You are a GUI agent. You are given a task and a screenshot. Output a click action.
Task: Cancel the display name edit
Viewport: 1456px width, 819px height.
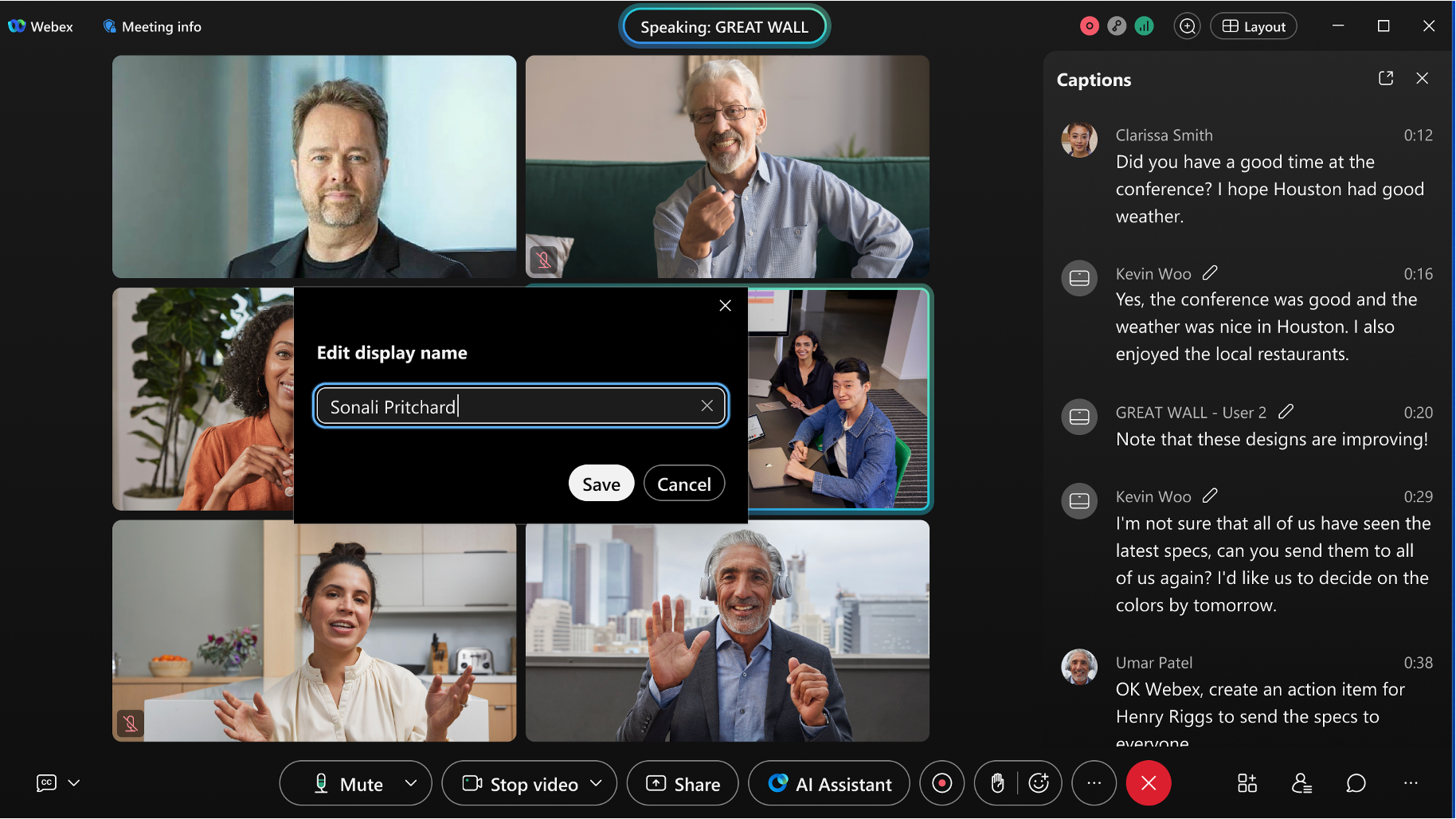(x=683, y=484)
